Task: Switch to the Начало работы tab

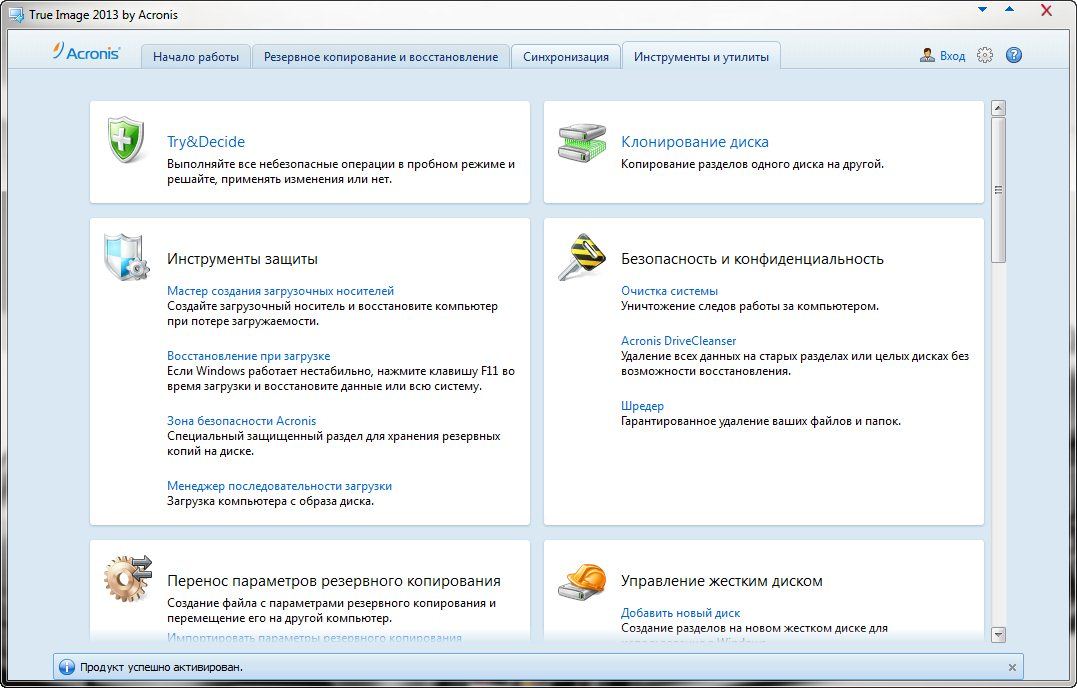Action: coord(196,57)
